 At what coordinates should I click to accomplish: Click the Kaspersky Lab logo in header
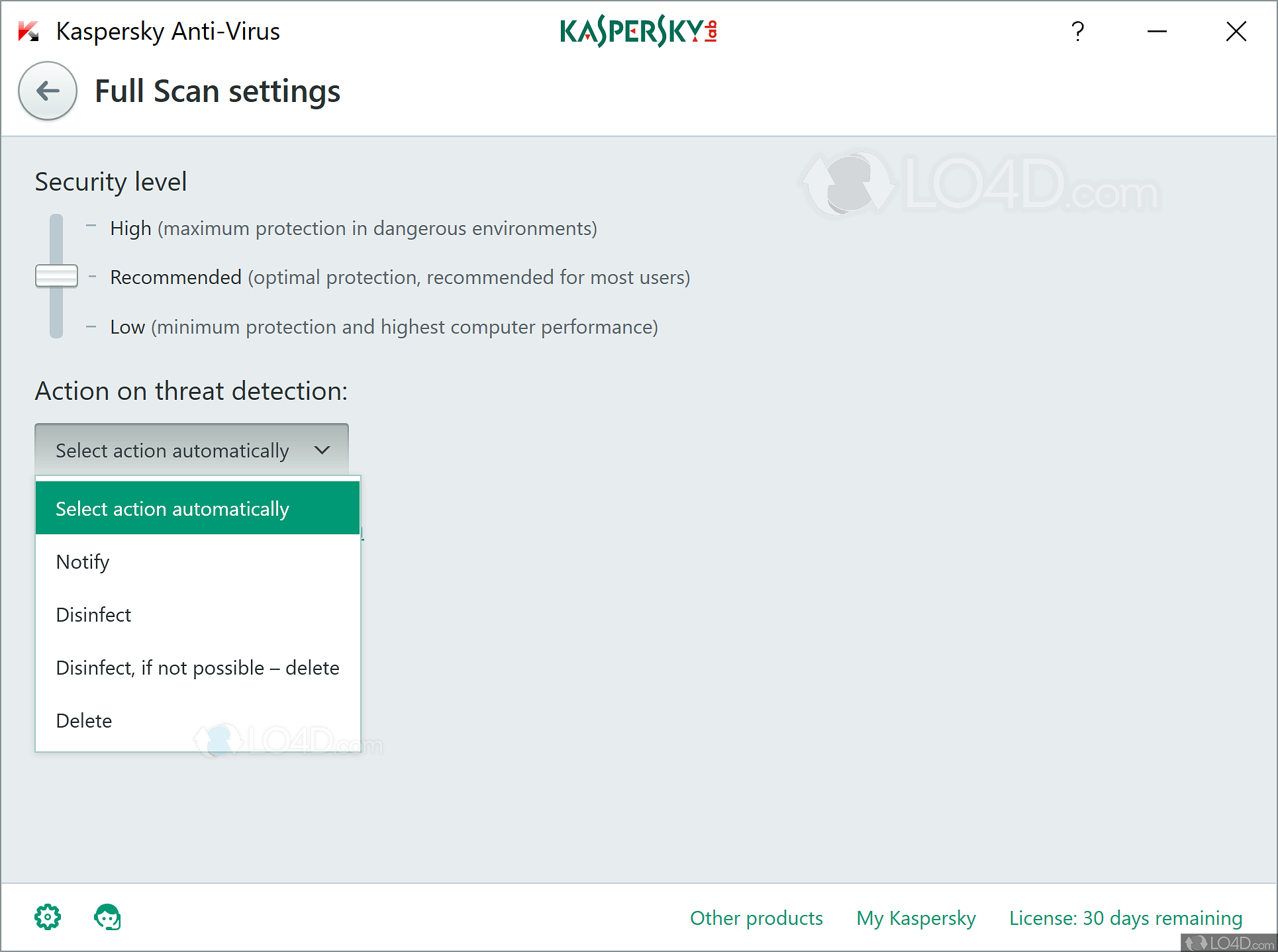pyautogui.click(x=639, y=31)
